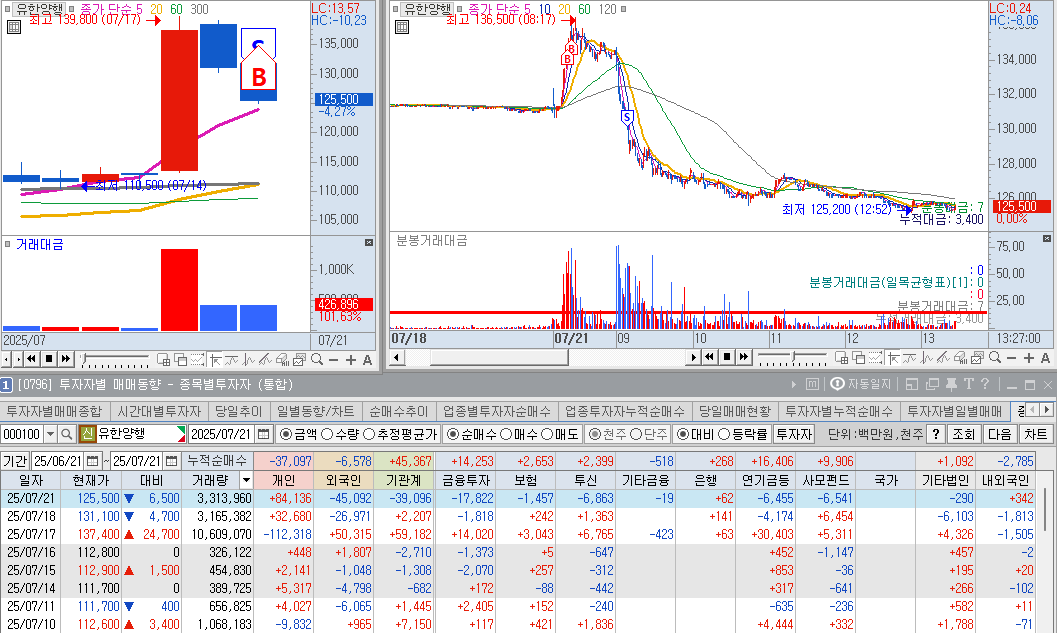Switch to the 당일매매현황 tab
Viewport: 1057px width, 633px height.
734,411
